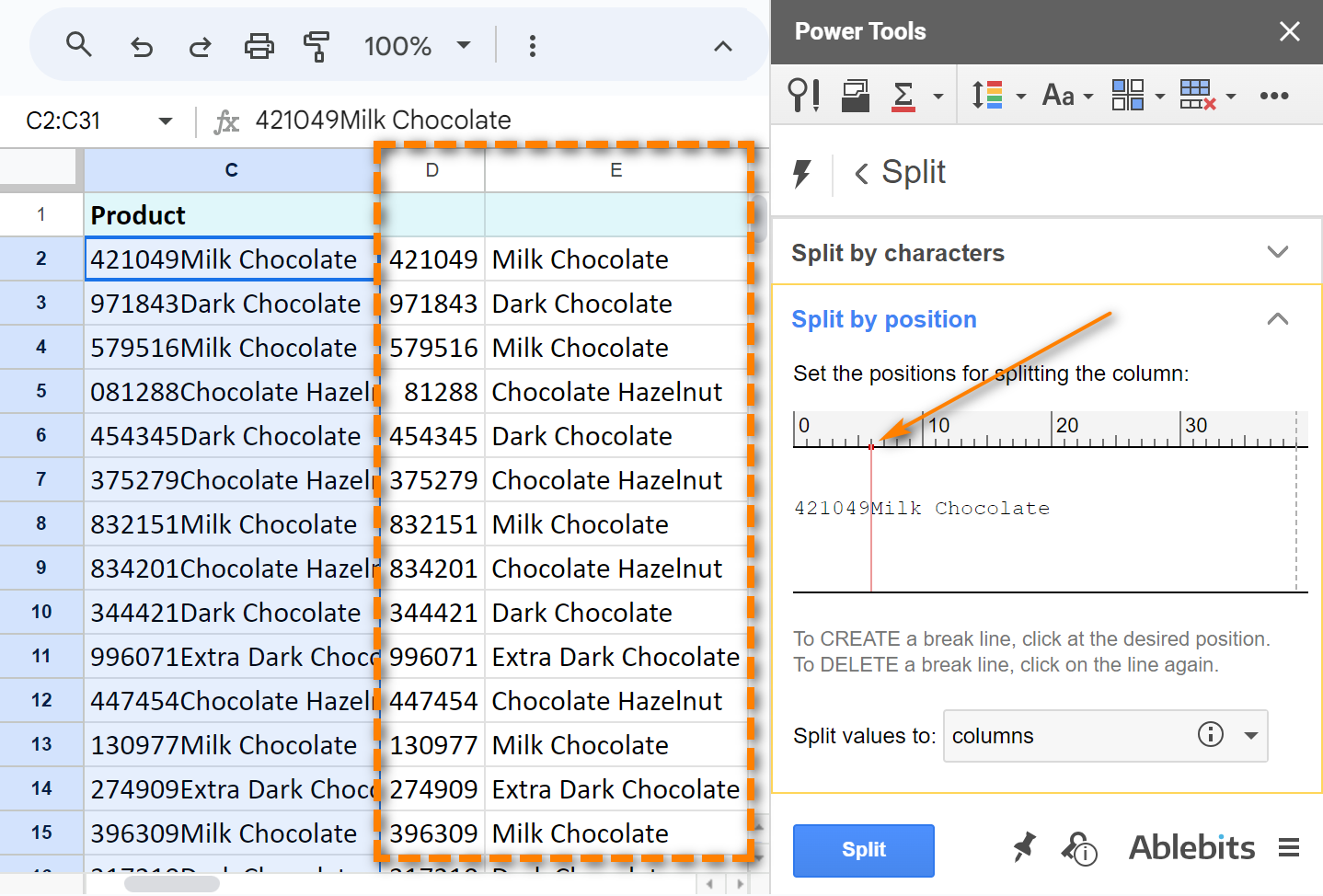The width and height of the screenshot is (1323, 896).
Task: Click the Ablebits logo link
Action: tap(1191, 847)
